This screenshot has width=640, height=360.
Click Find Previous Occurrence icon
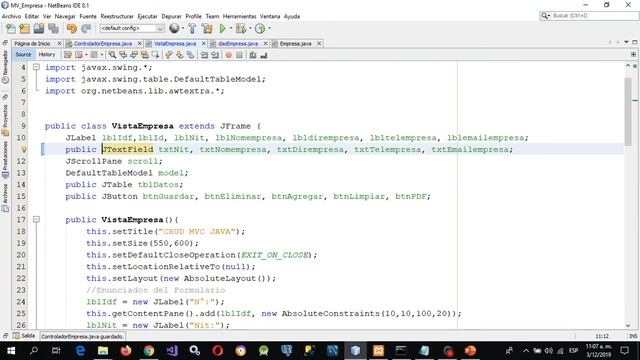coord(123,55)
